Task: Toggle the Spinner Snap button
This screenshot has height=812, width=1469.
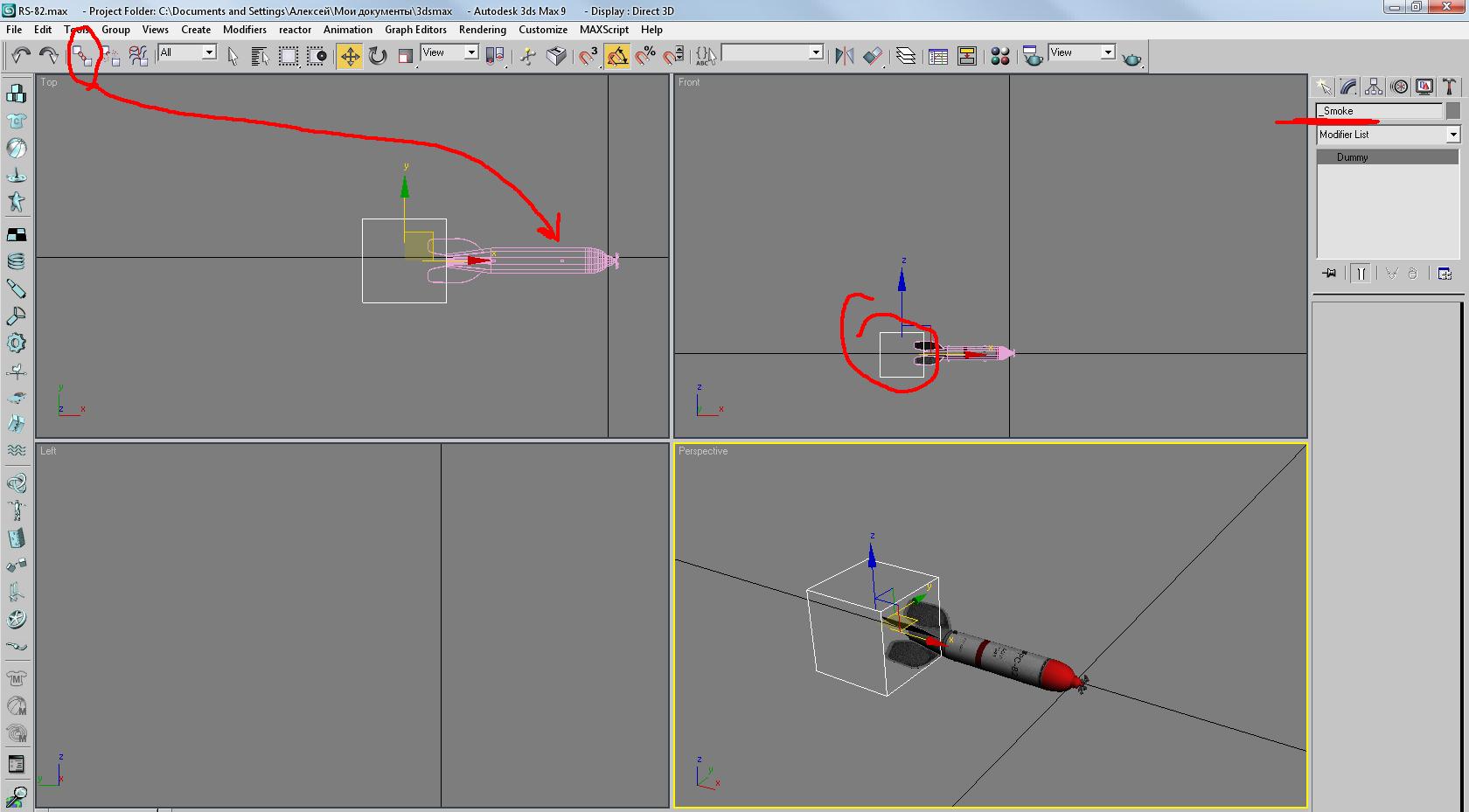Action: [x=673, y=56]
